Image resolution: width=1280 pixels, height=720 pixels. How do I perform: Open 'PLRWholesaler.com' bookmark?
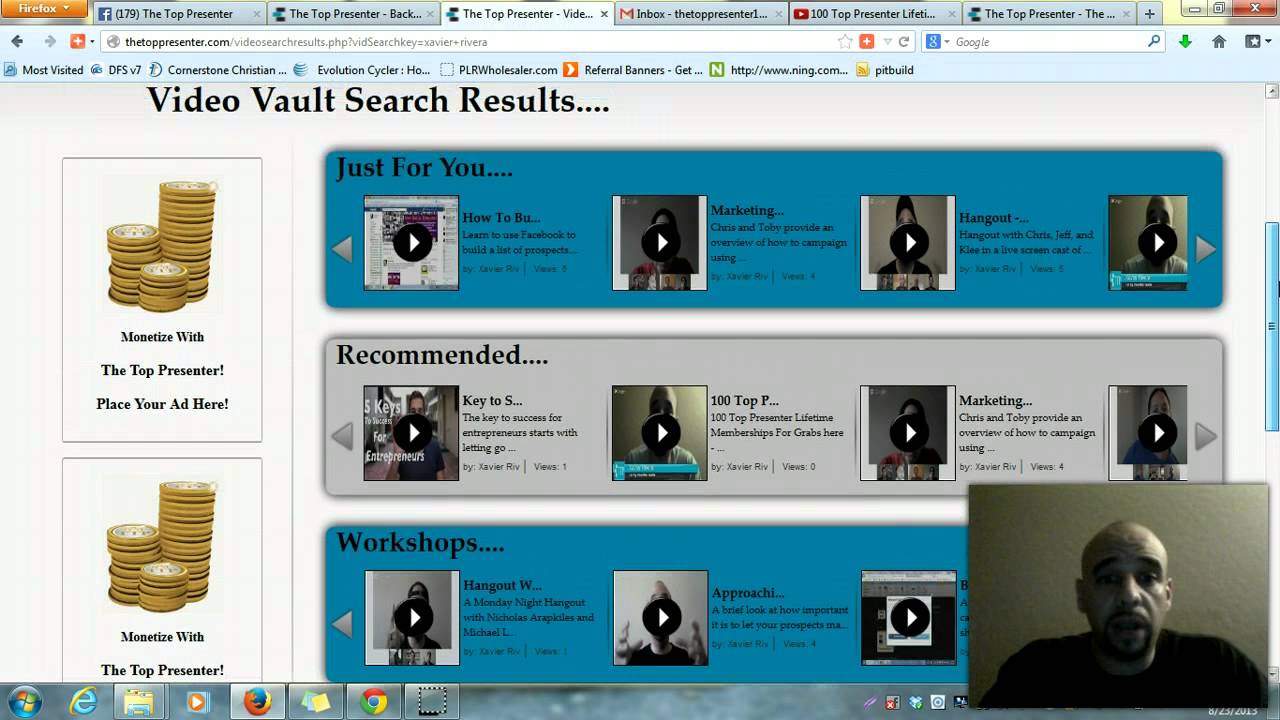click(499, 70)
